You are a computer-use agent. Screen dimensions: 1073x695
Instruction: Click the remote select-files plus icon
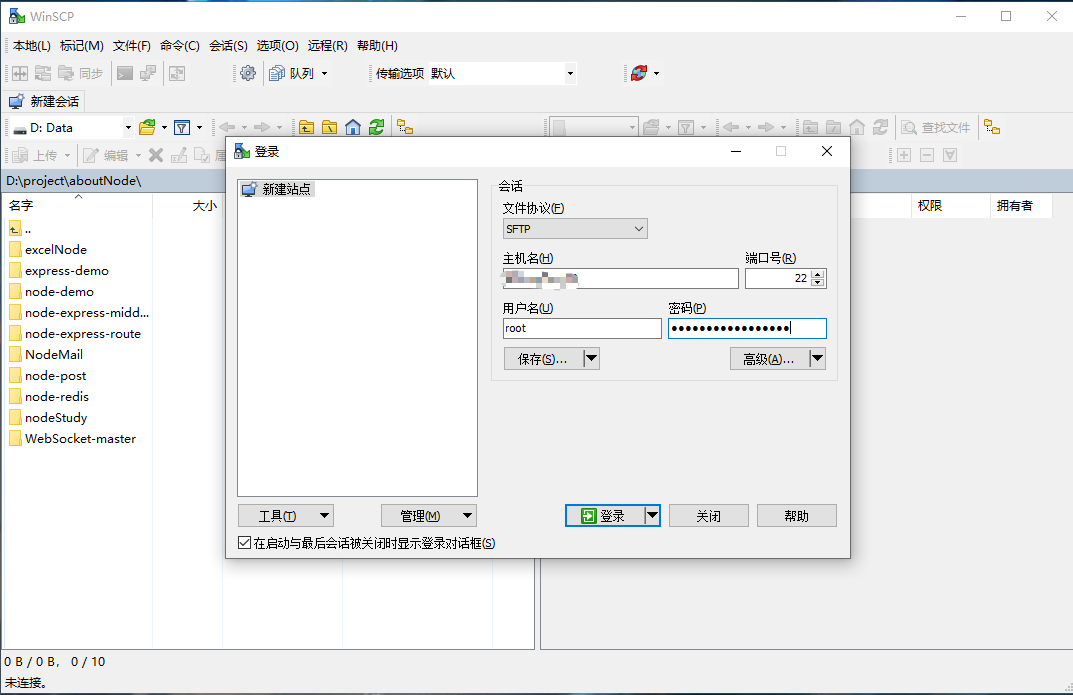pos(904,155)
